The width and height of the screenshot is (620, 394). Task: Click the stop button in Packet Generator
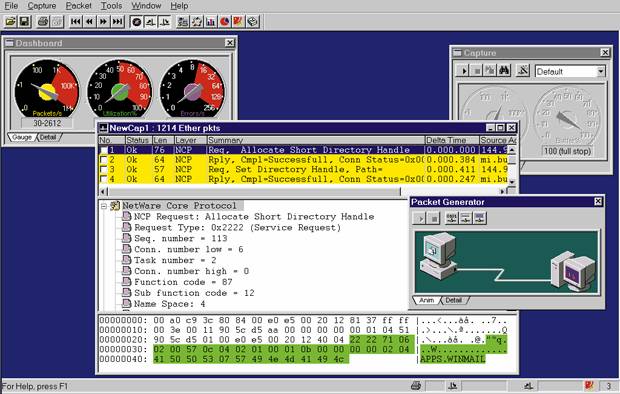coord(434,218)
